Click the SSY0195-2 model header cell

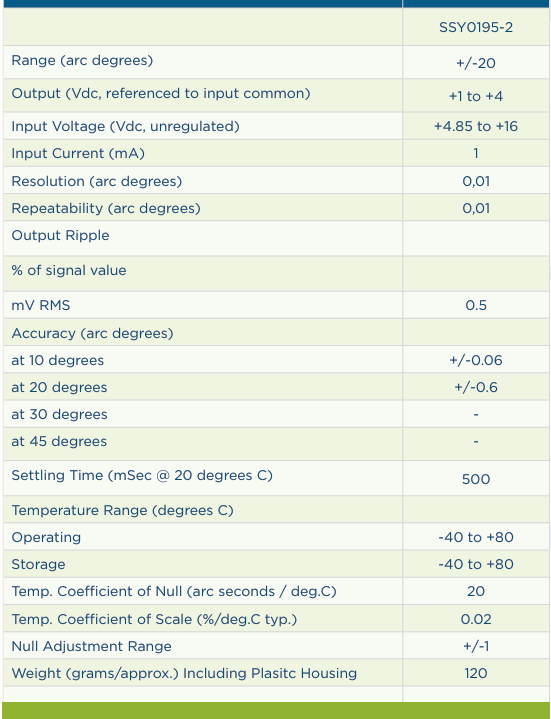(x=476, y=28)
